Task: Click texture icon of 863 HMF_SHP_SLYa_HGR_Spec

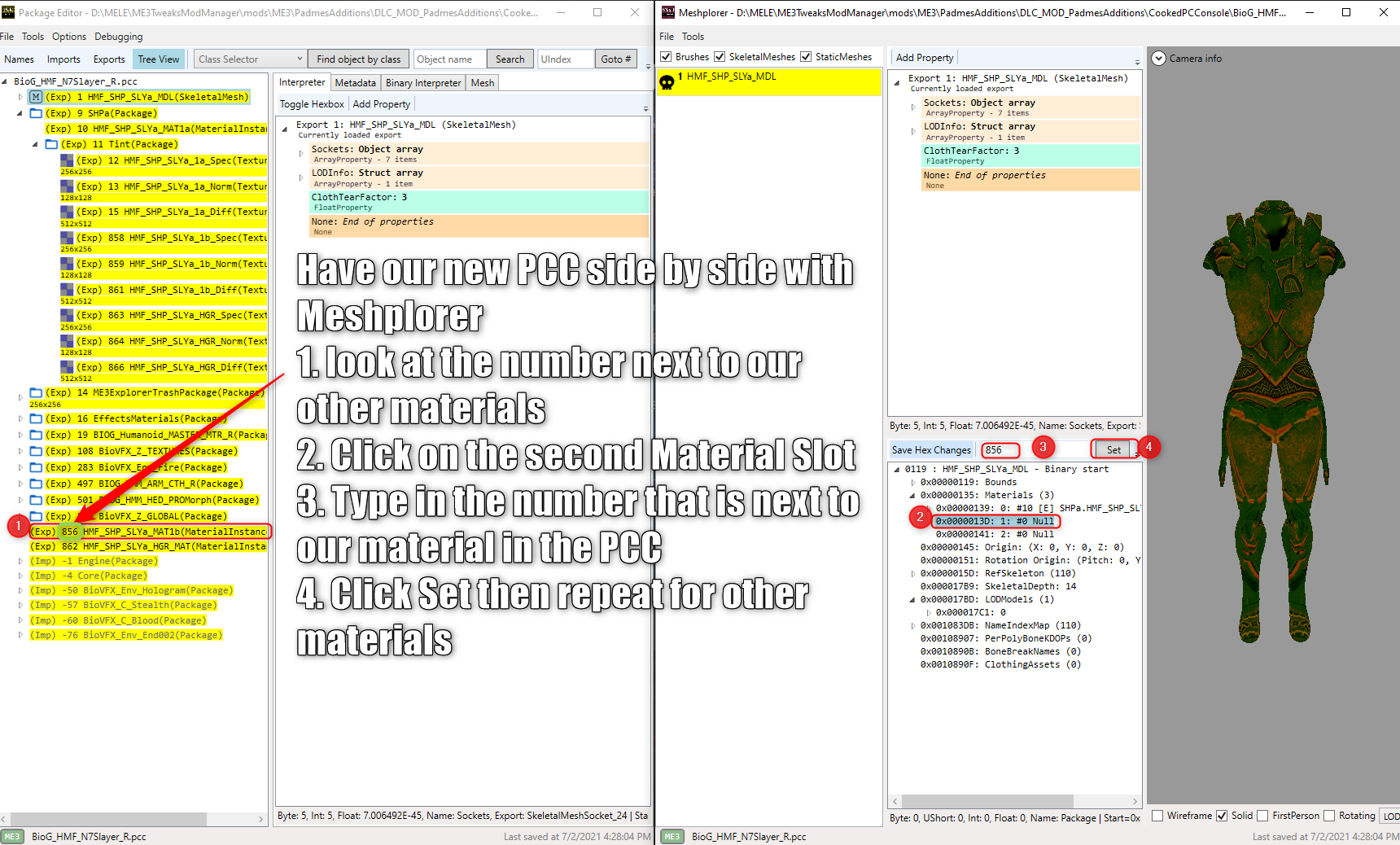Action: click(67, 315)
